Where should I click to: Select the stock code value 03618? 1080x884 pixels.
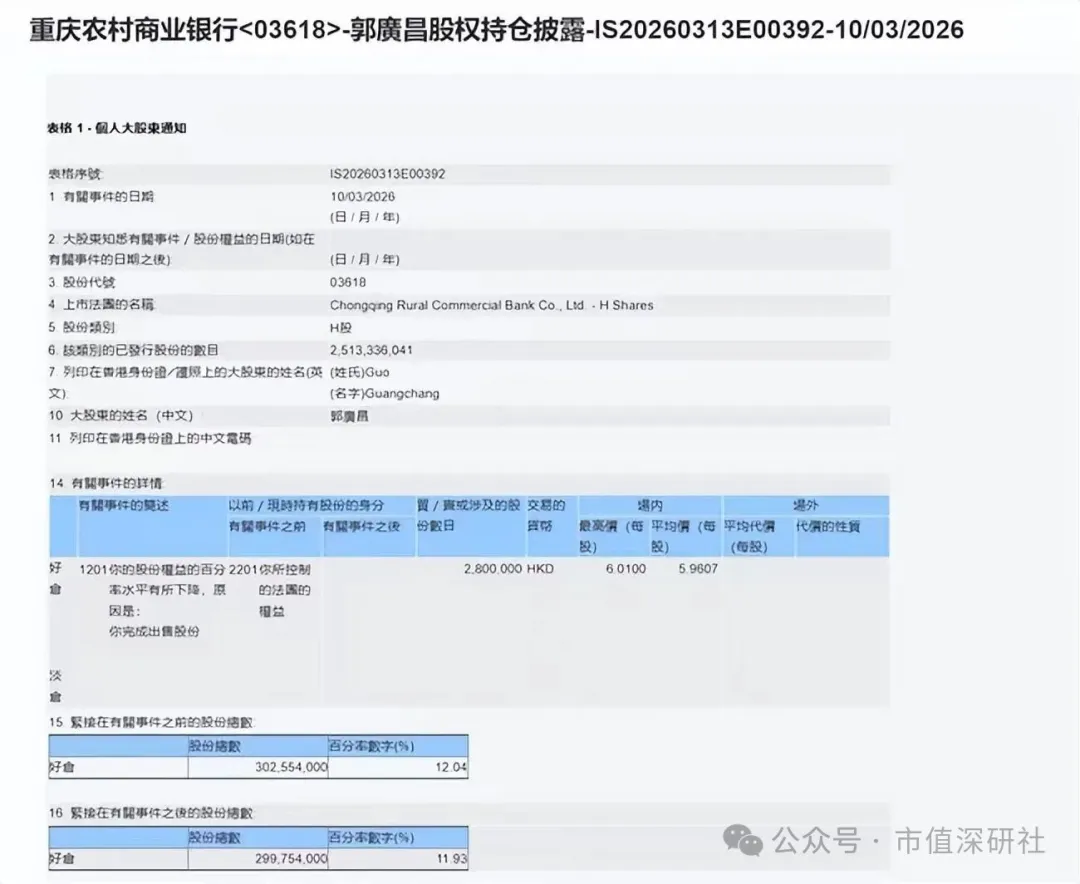point(347,283)
